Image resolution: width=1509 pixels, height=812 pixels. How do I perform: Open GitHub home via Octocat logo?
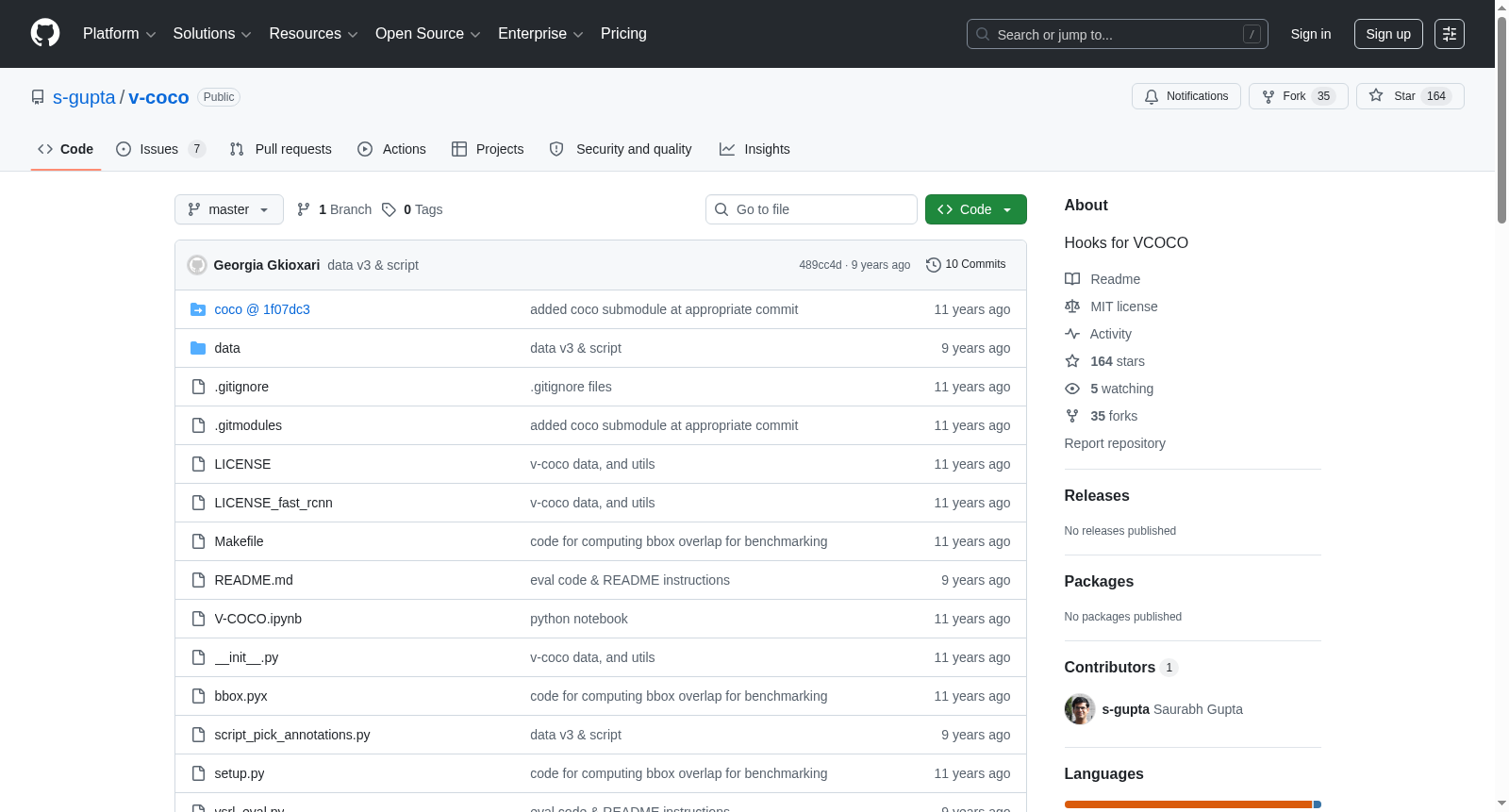point(45,33)
